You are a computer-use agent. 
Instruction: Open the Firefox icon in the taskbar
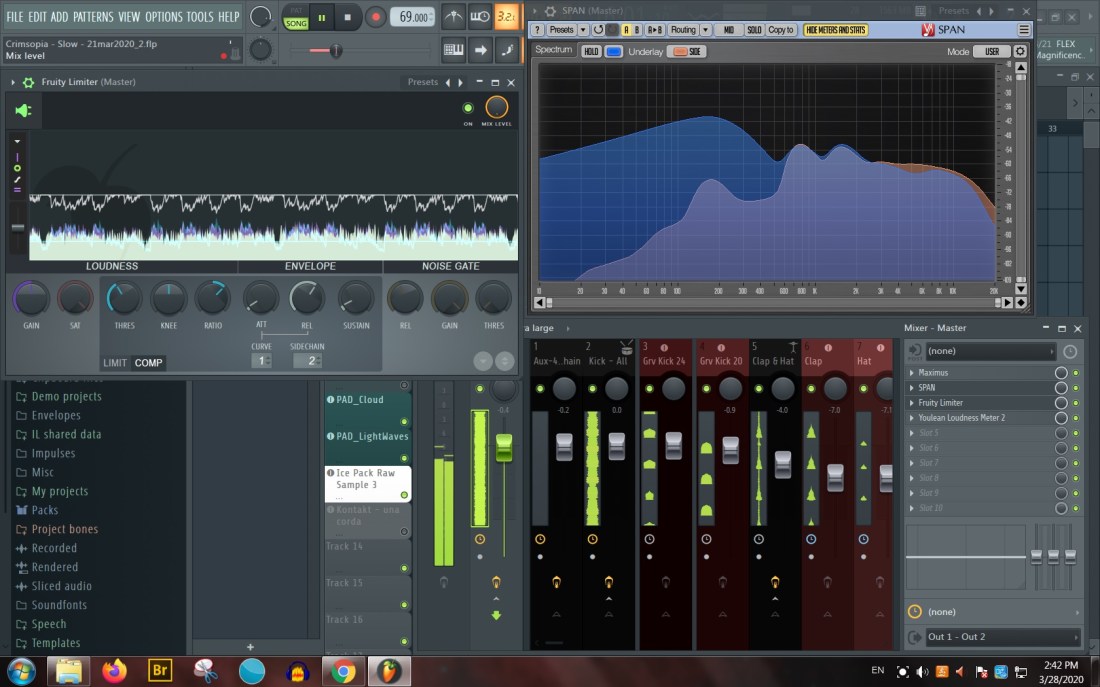tap(114, 670)
